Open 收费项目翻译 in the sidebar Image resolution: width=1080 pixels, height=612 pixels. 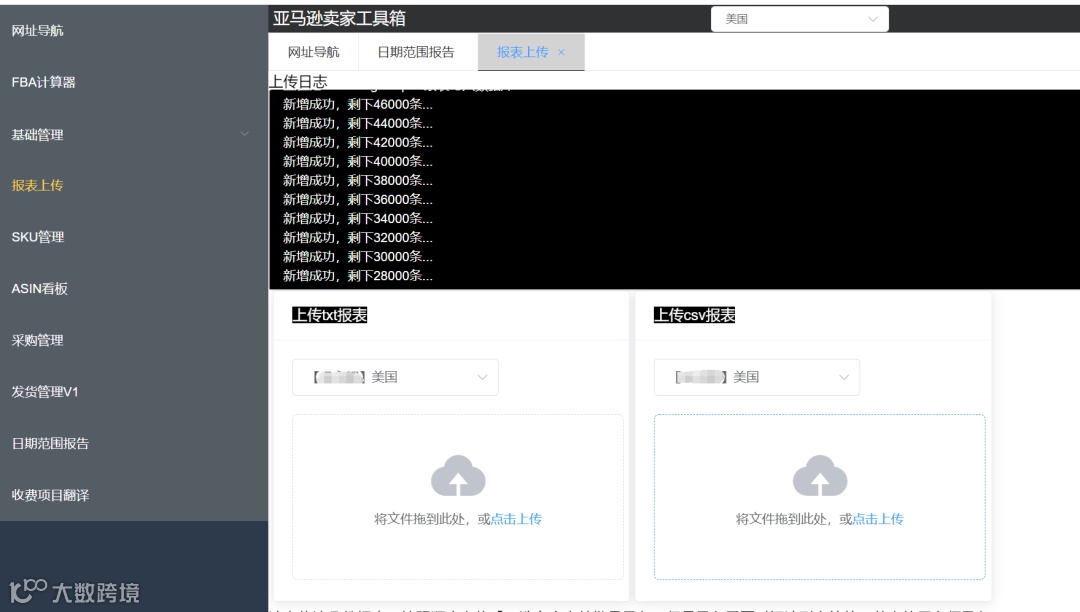[x=50, y=495]
